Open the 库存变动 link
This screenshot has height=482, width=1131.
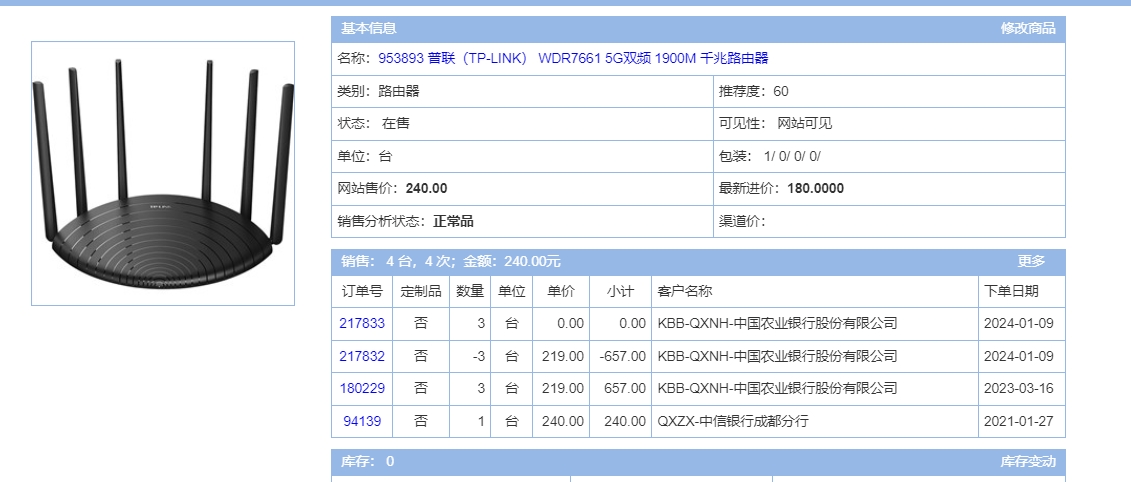(1027, 462)
